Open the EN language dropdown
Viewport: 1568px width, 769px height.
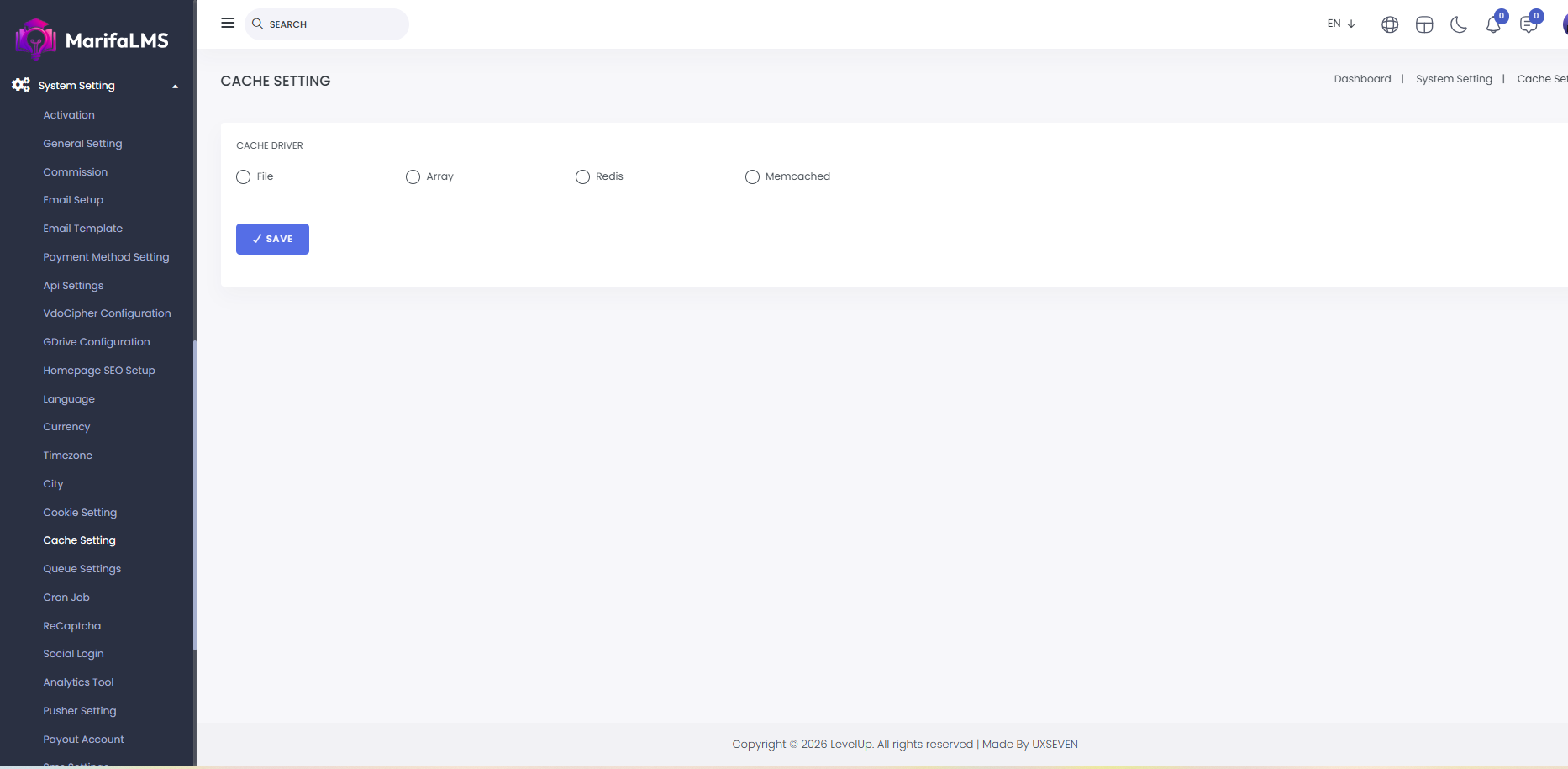1341,24
